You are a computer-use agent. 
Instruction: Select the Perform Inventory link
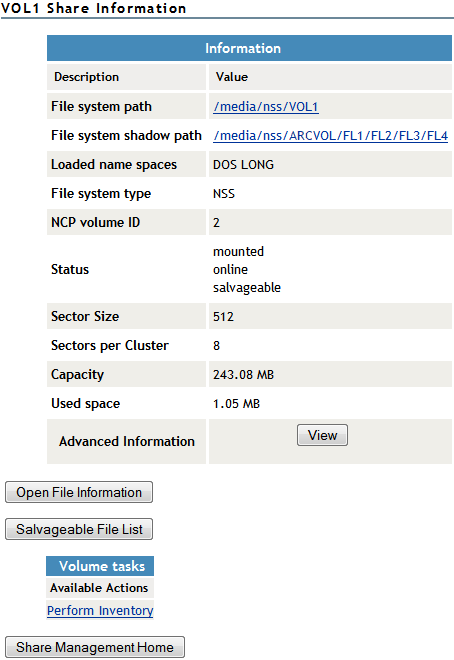[x=100, y=611]
